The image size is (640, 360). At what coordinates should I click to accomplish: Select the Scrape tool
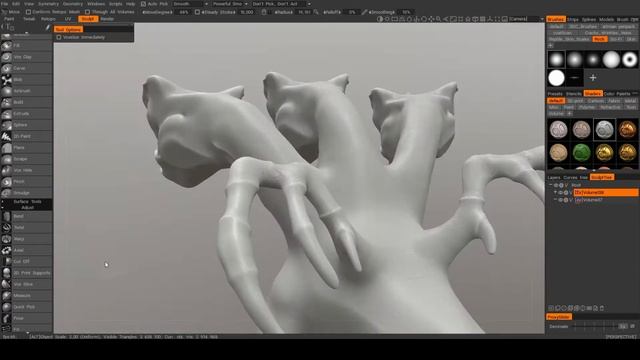point(27,159)
